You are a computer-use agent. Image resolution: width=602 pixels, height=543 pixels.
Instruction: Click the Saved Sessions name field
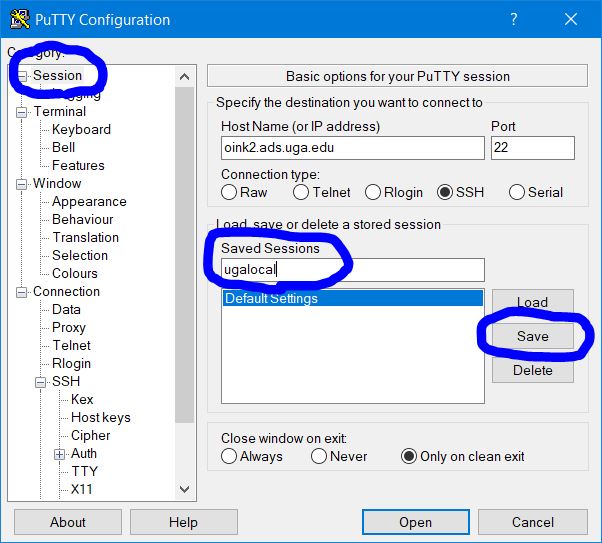click(x=352, y=270)
